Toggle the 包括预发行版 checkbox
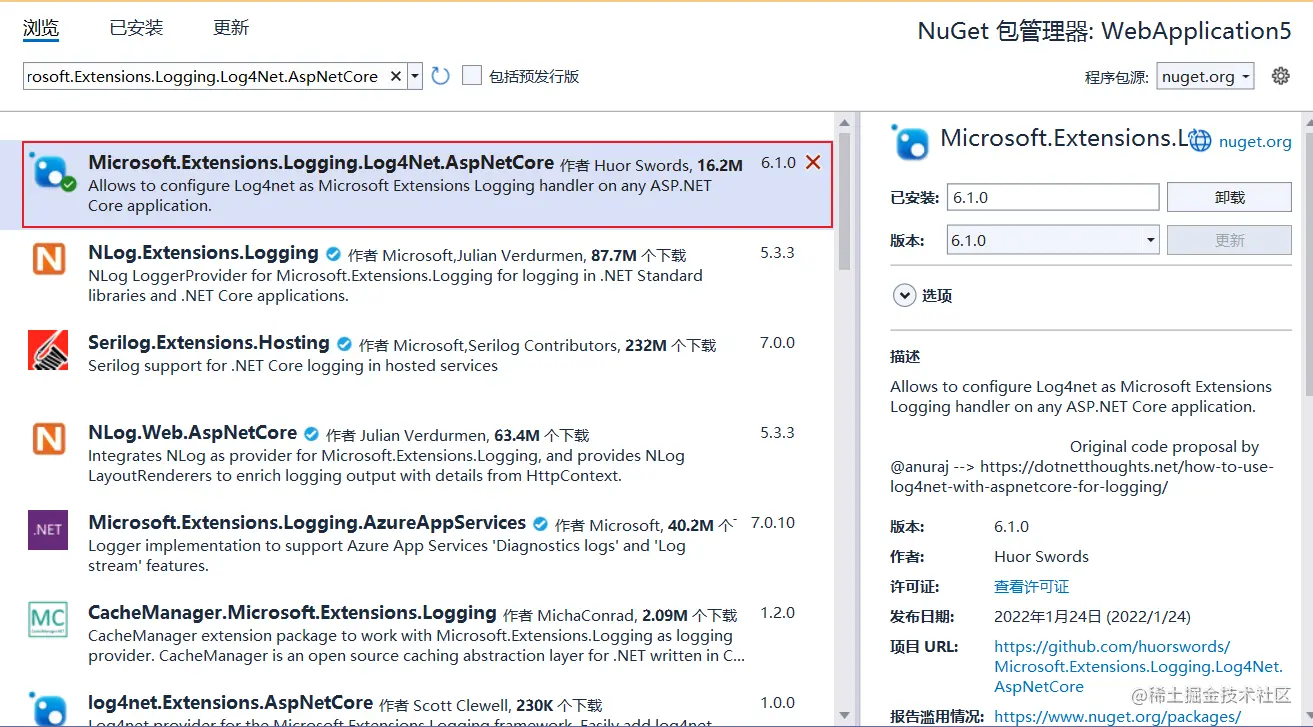Screen dimensions: 1313x727 point(472,76)
